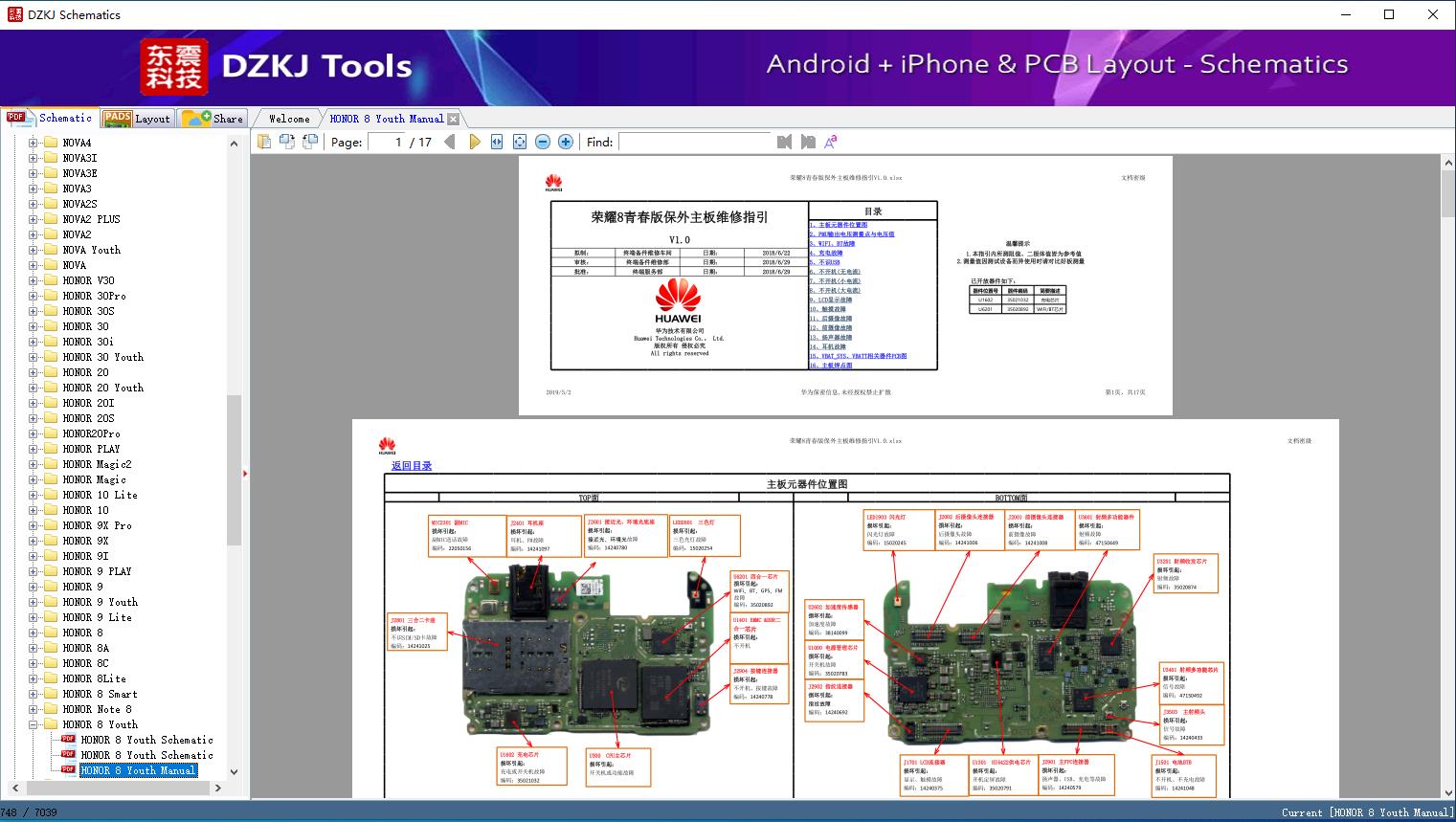
Task: Click the 返回目录 link on page two
Action: coord(412,466)
